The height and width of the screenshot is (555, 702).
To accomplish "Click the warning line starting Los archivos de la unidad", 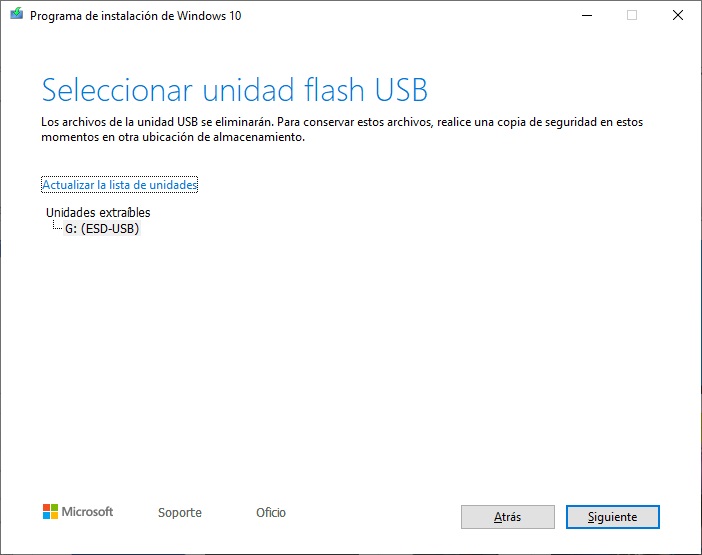I will coord(342,122).
